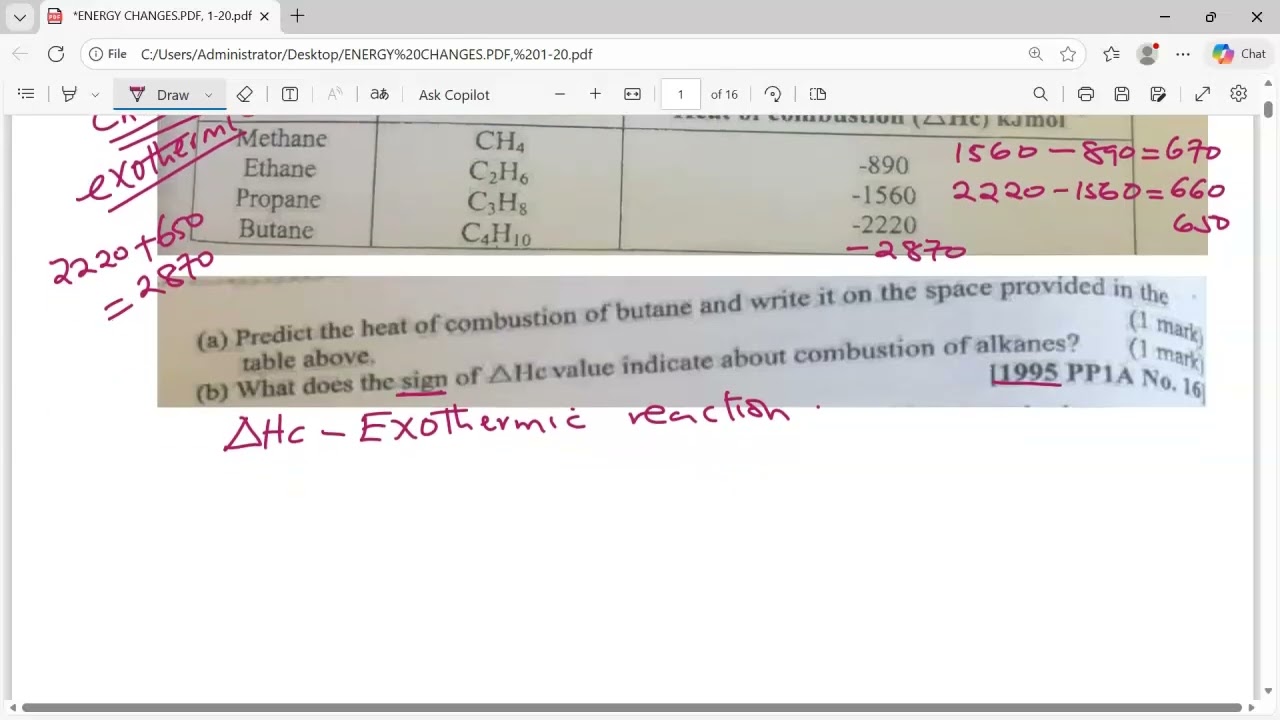Viewport: 1280px width, 720px height.
Task: Click Save as icon
Action: coord(1158,94)
